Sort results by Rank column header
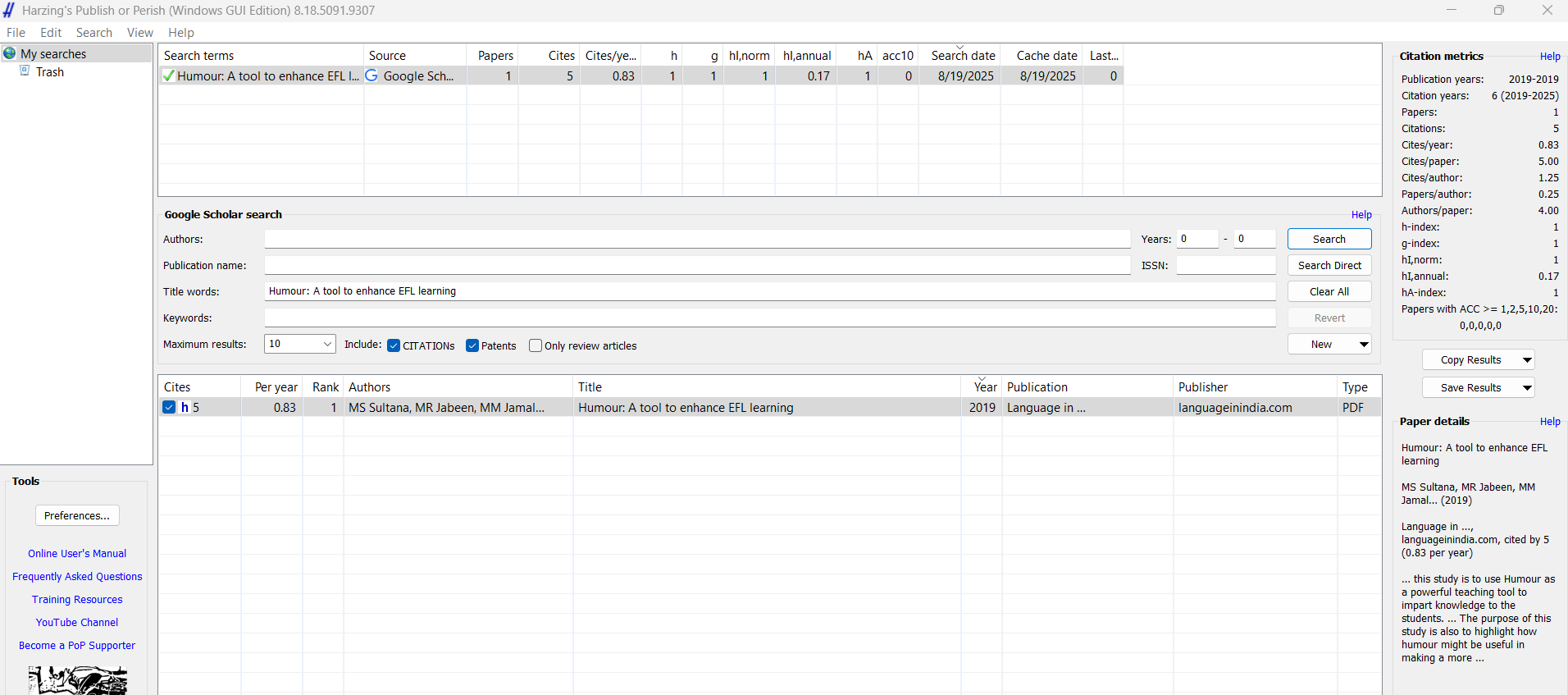 (x=324, y=387)
